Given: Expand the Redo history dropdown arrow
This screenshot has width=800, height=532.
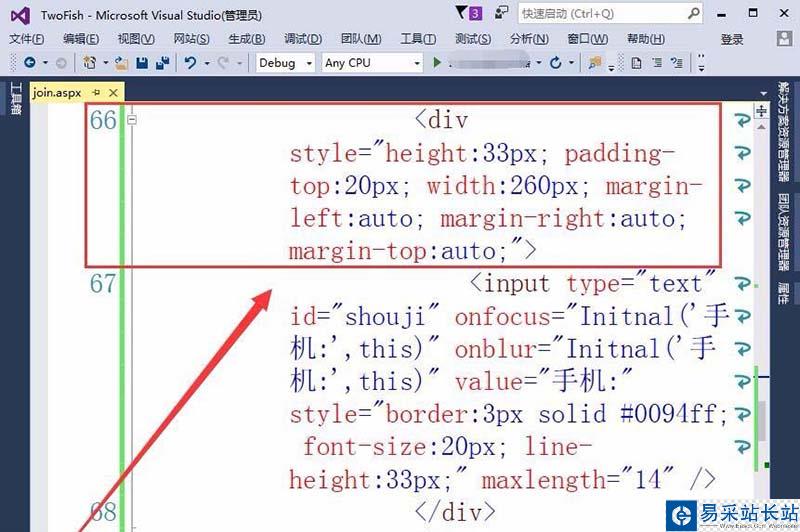Looking at the screenshot, I should (239, 63).
